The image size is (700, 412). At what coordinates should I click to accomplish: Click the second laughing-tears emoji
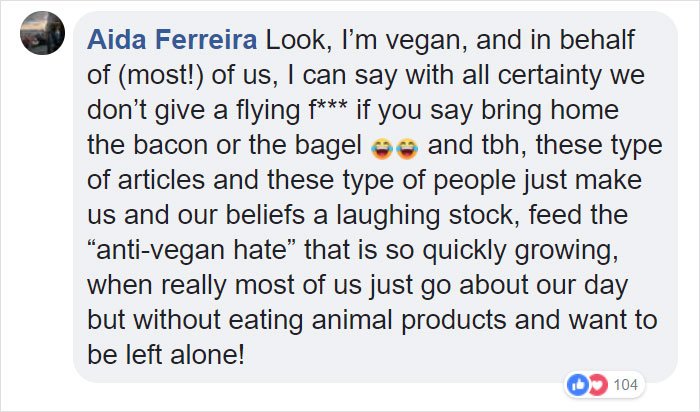[x=407, y=149]
